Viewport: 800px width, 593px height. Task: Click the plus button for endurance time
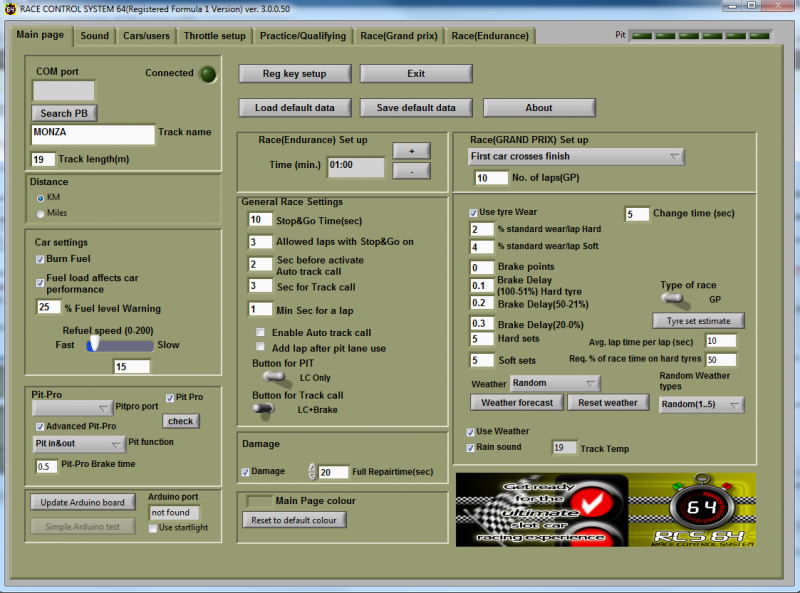[x=410, y=150]
